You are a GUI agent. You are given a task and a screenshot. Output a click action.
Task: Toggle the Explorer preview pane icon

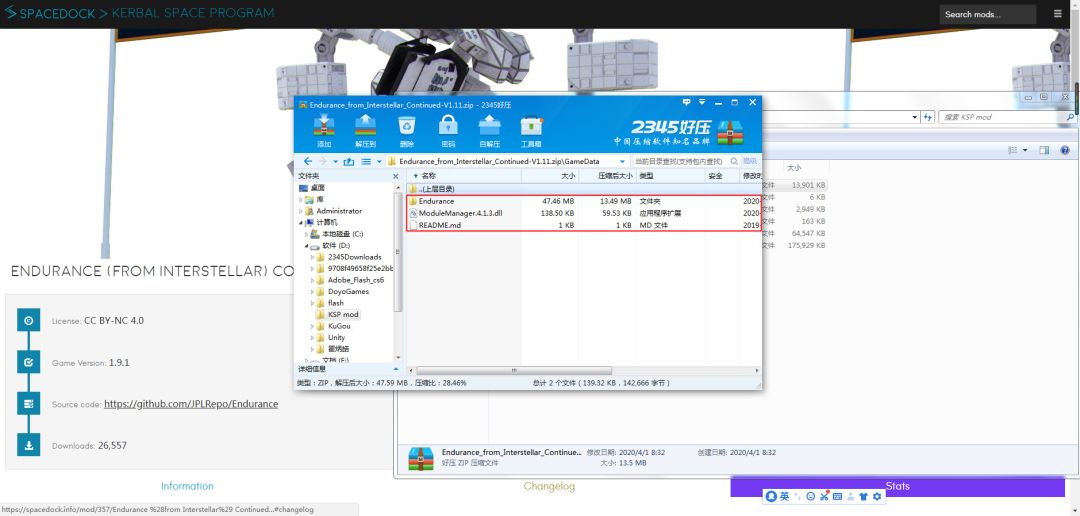tap(1044, 150)
